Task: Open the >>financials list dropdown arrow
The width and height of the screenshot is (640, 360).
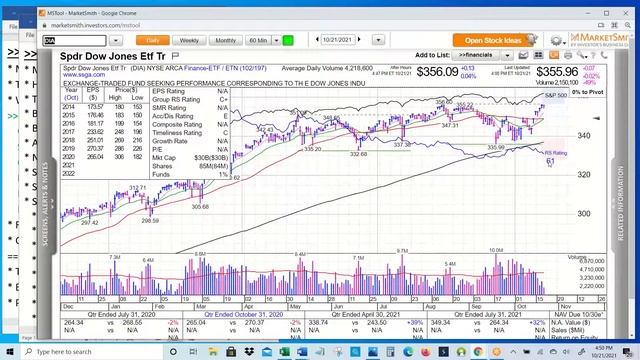Action: click(x=507, y=55)
